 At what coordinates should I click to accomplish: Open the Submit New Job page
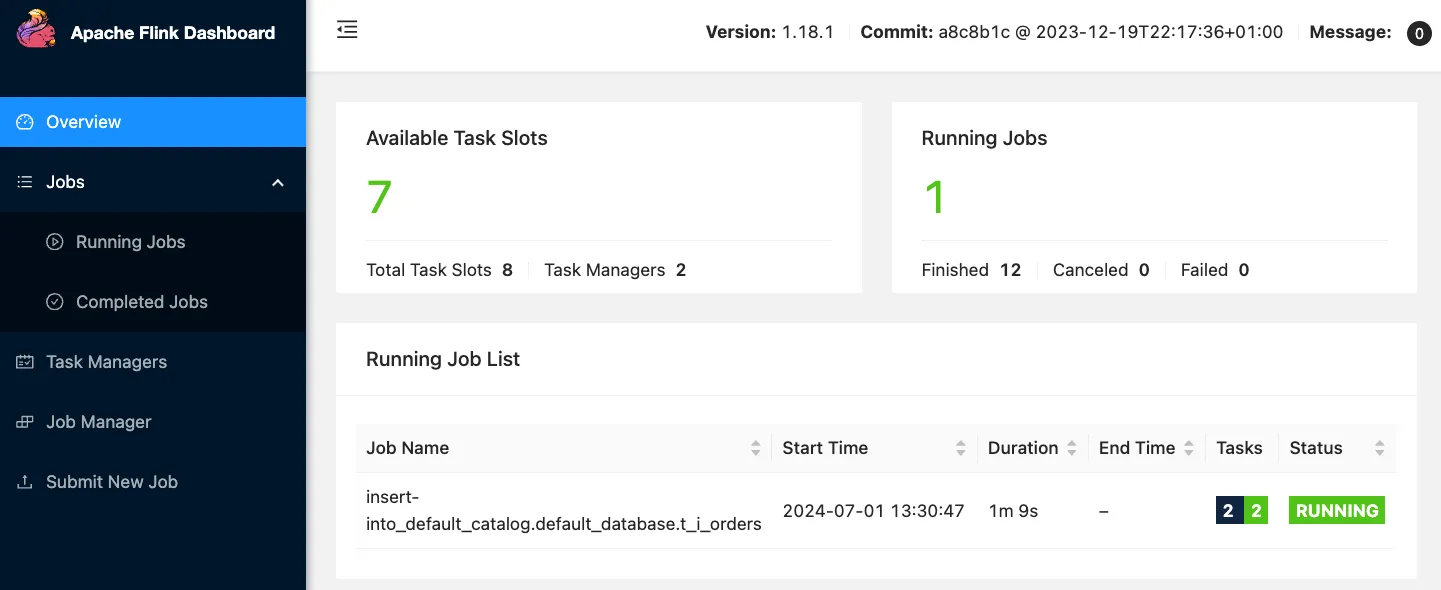[111, 482]
